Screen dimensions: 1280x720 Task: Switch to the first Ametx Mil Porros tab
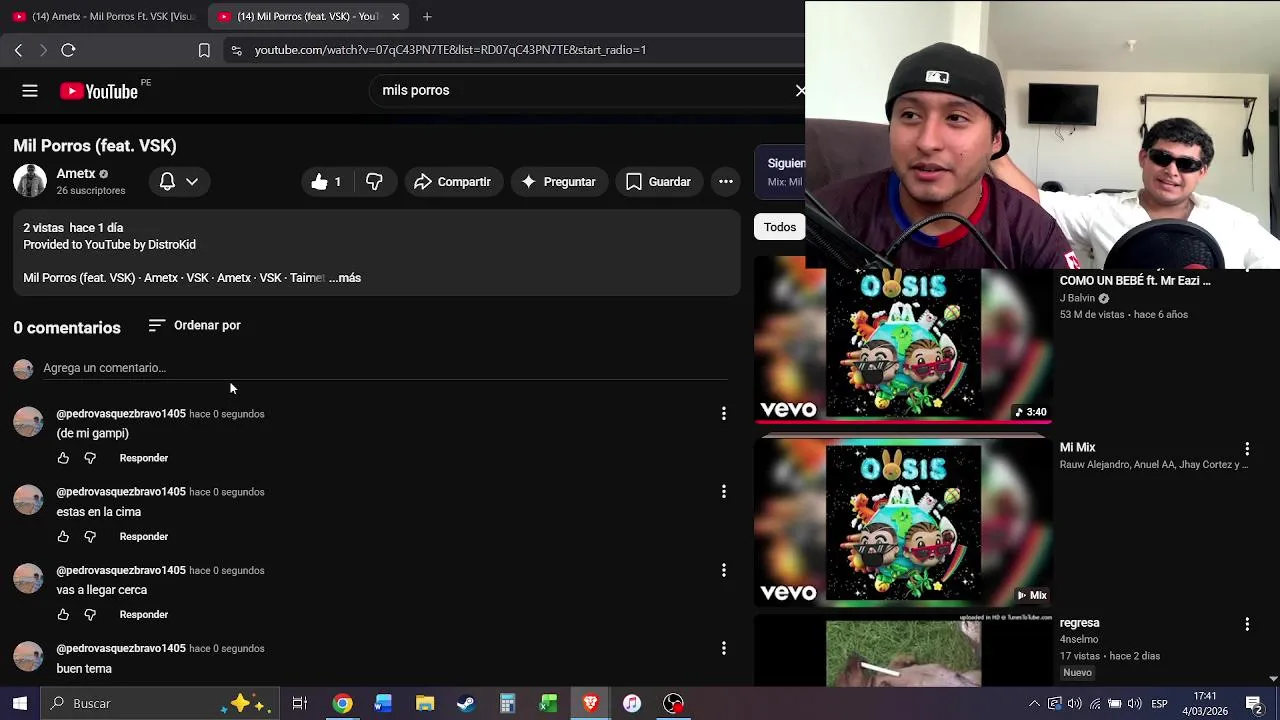(104, 16)
